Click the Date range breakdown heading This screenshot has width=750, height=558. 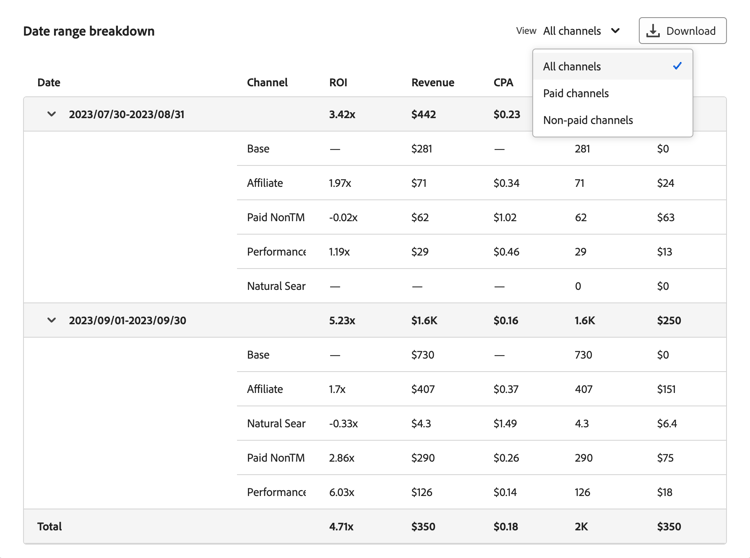(89, 31)
